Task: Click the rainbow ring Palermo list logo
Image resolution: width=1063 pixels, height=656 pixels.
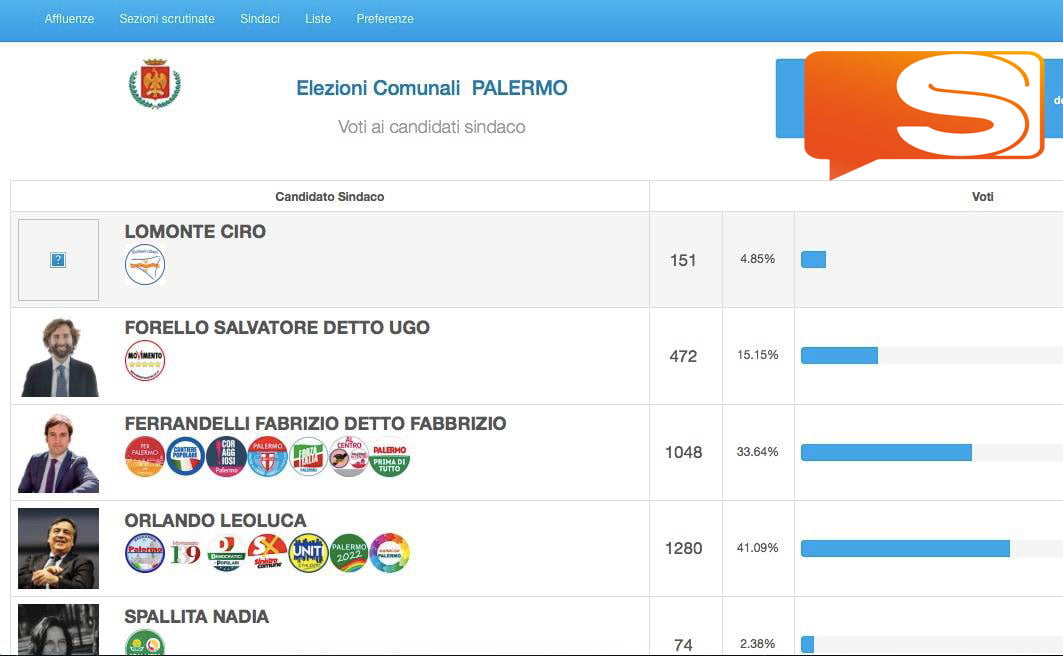Action: tap(390, 553)
